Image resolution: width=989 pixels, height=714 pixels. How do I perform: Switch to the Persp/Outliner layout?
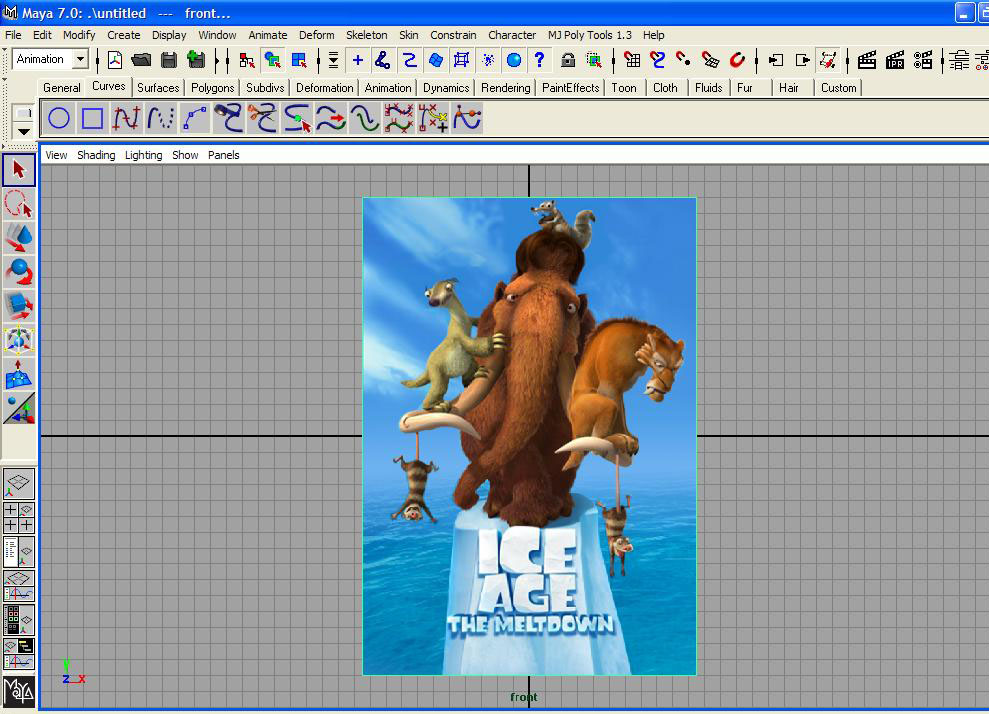(19, 552)
